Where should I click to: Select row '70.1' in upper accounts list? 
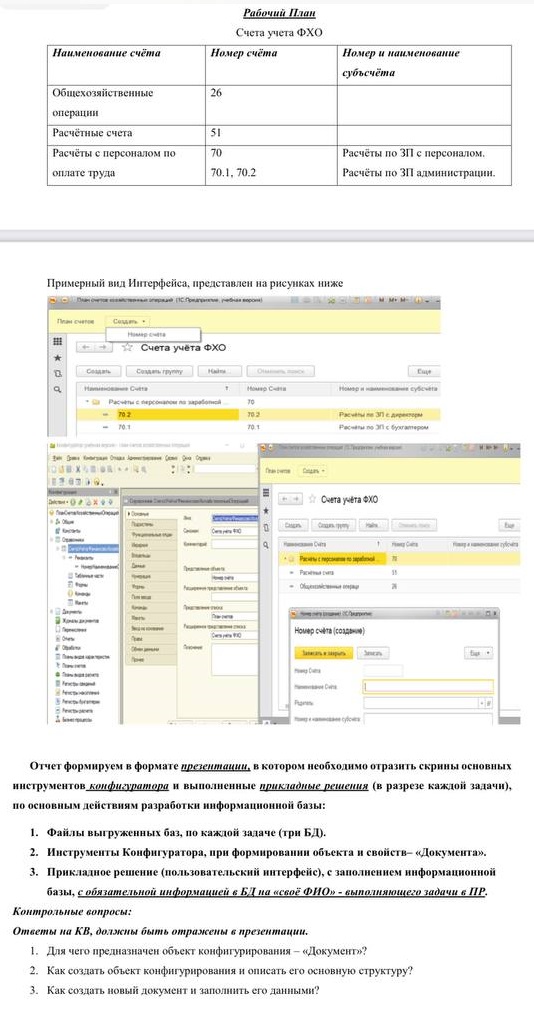click(x=258, y=428)
